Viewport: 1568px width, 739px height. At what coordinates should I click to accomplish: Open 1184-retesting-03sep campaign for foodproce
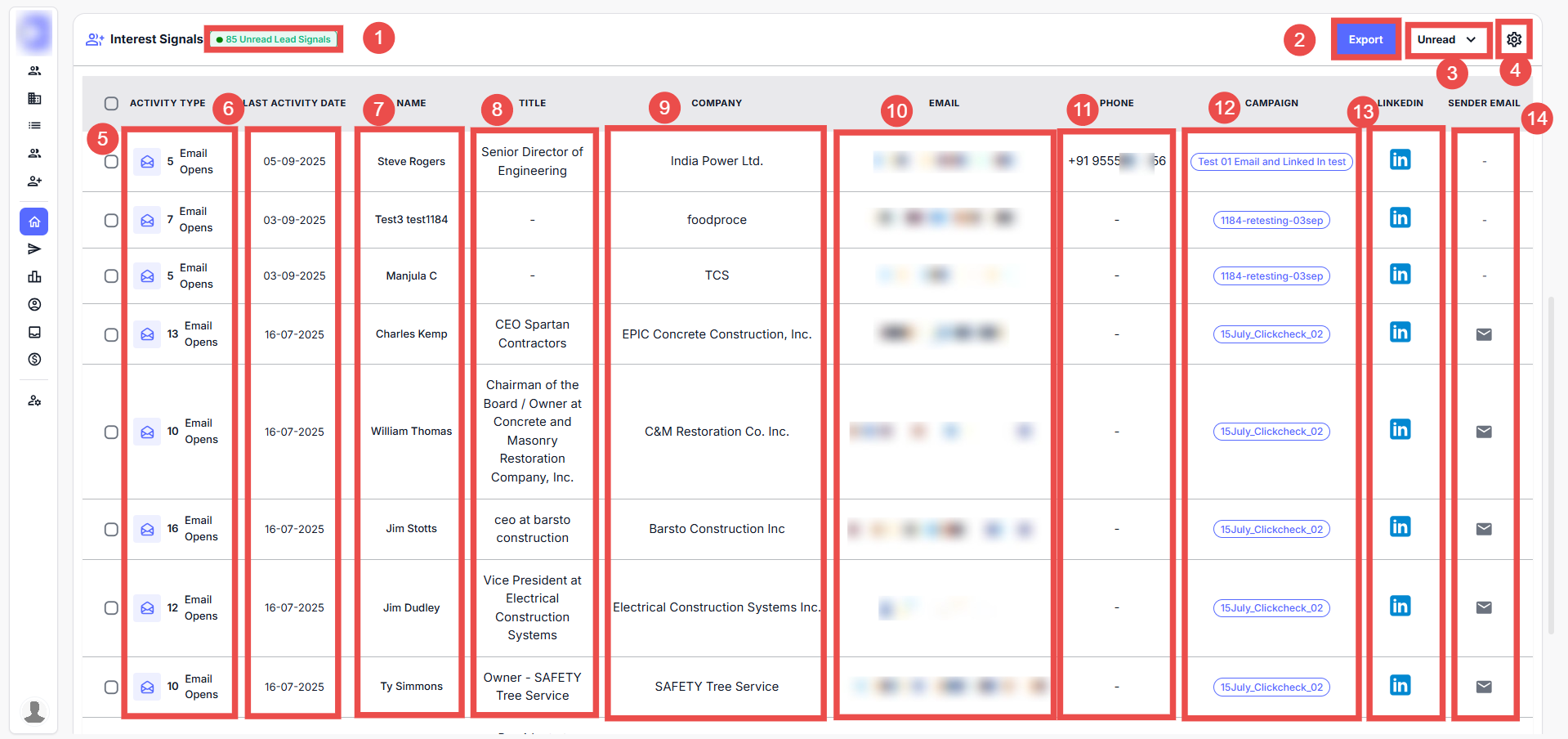click(x=1271, y=220)
